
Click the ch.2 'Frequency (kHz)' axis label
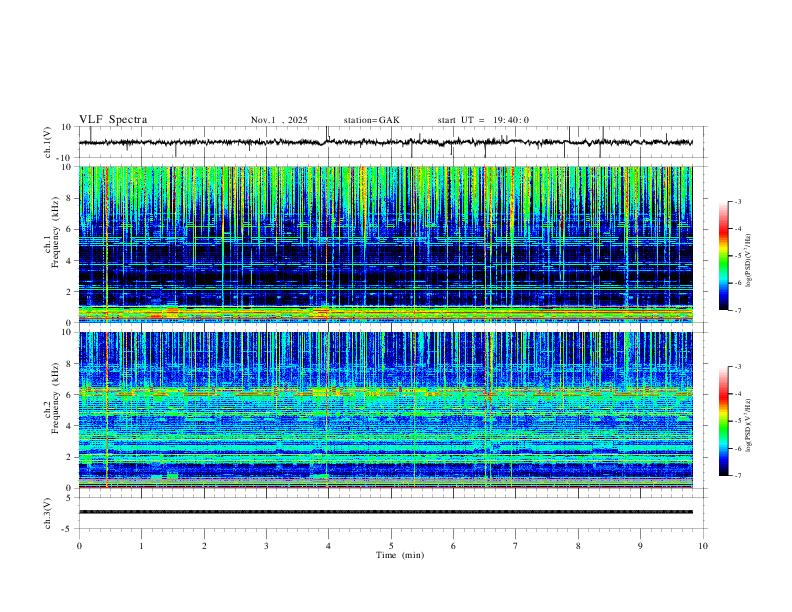(x=55, y=398)
